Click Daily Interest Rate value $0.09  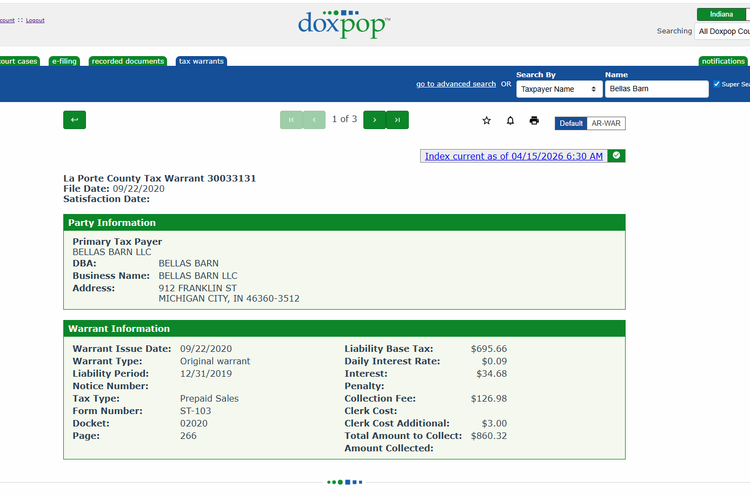tap(494, 362)
